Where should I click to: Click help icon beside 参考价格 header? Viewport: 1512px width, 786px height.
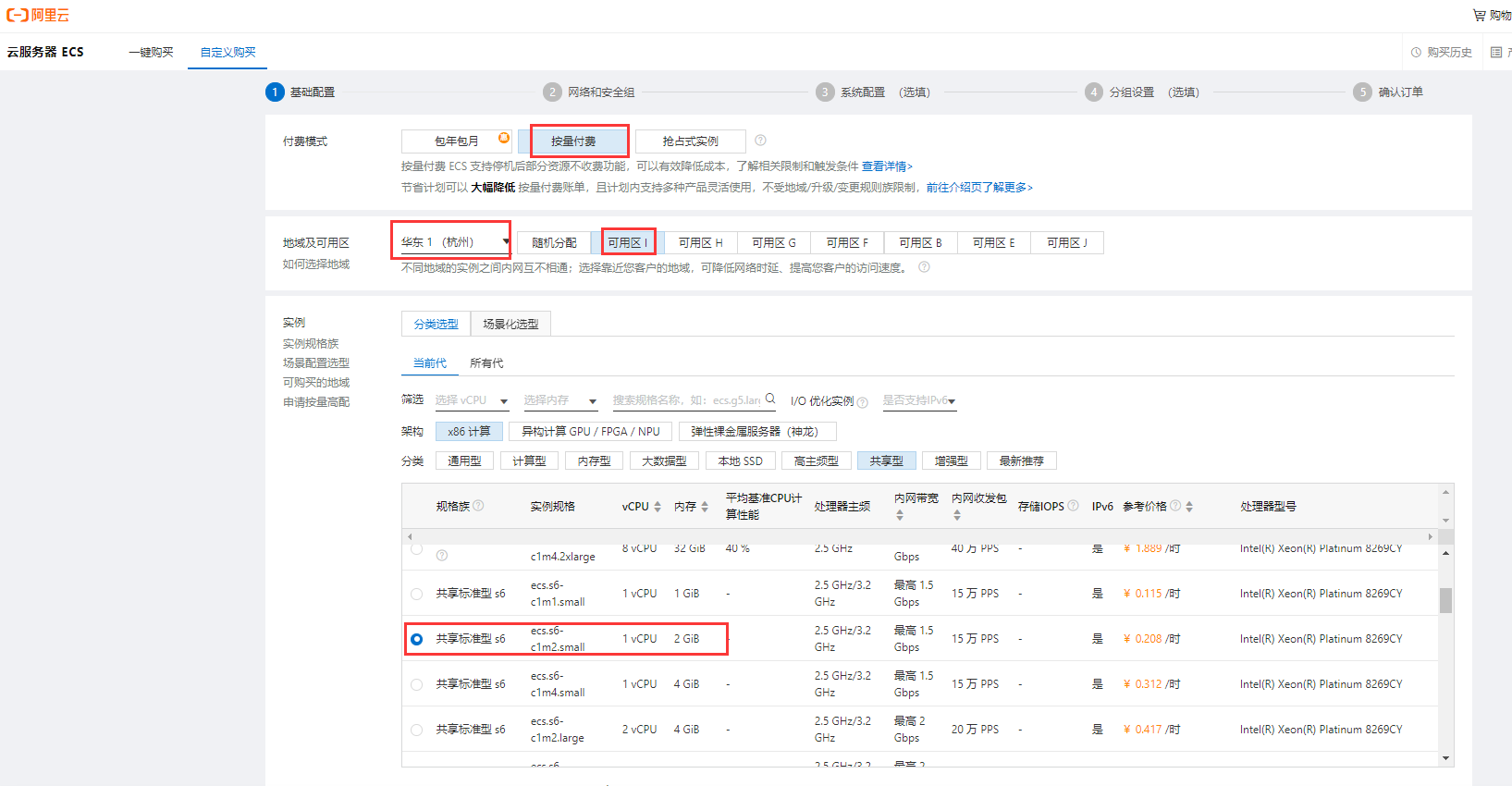coord(1175,506)
